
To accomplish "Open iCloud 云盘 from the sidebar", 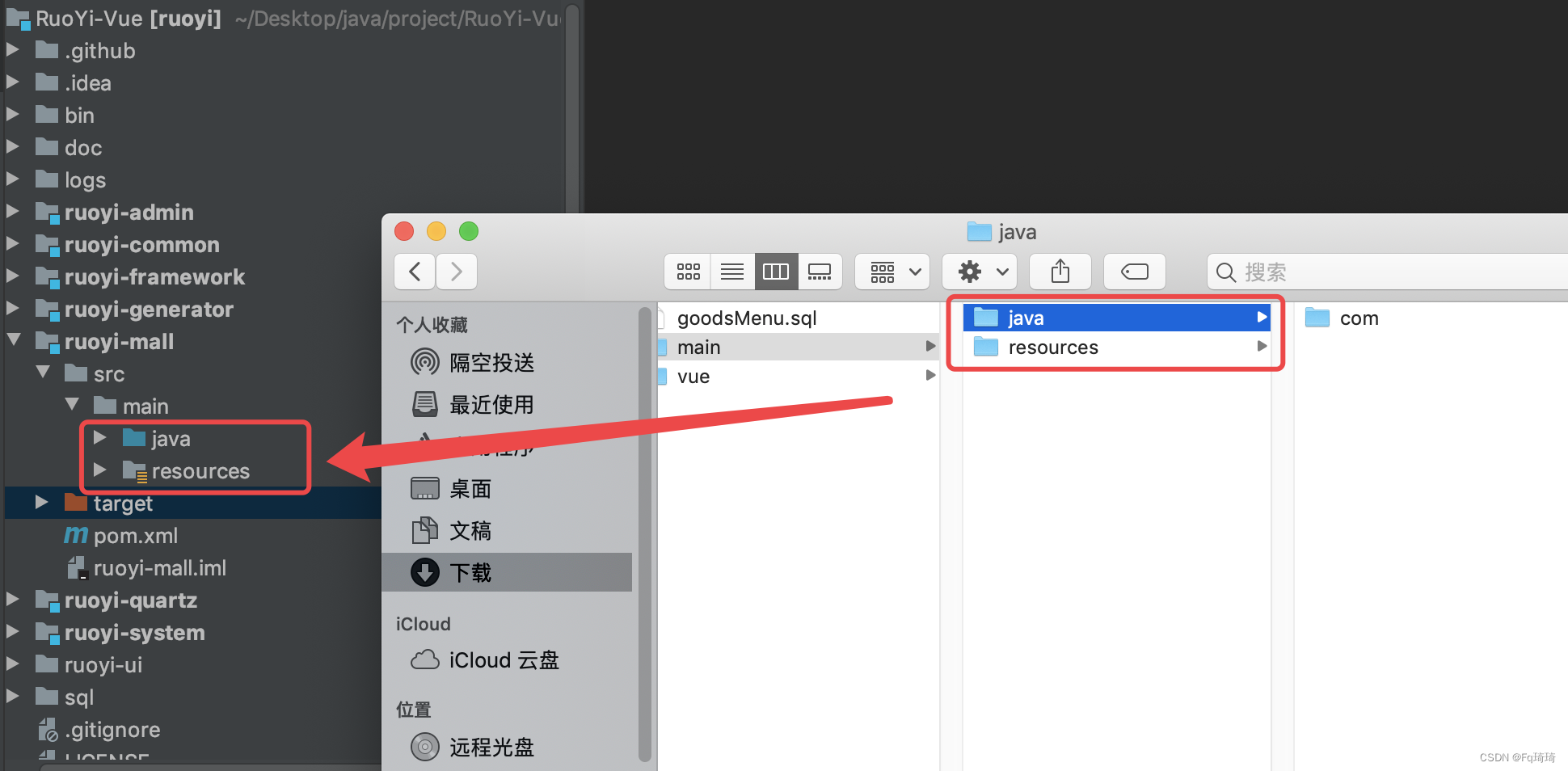I will pyautogui.click(x=503, y=659).
